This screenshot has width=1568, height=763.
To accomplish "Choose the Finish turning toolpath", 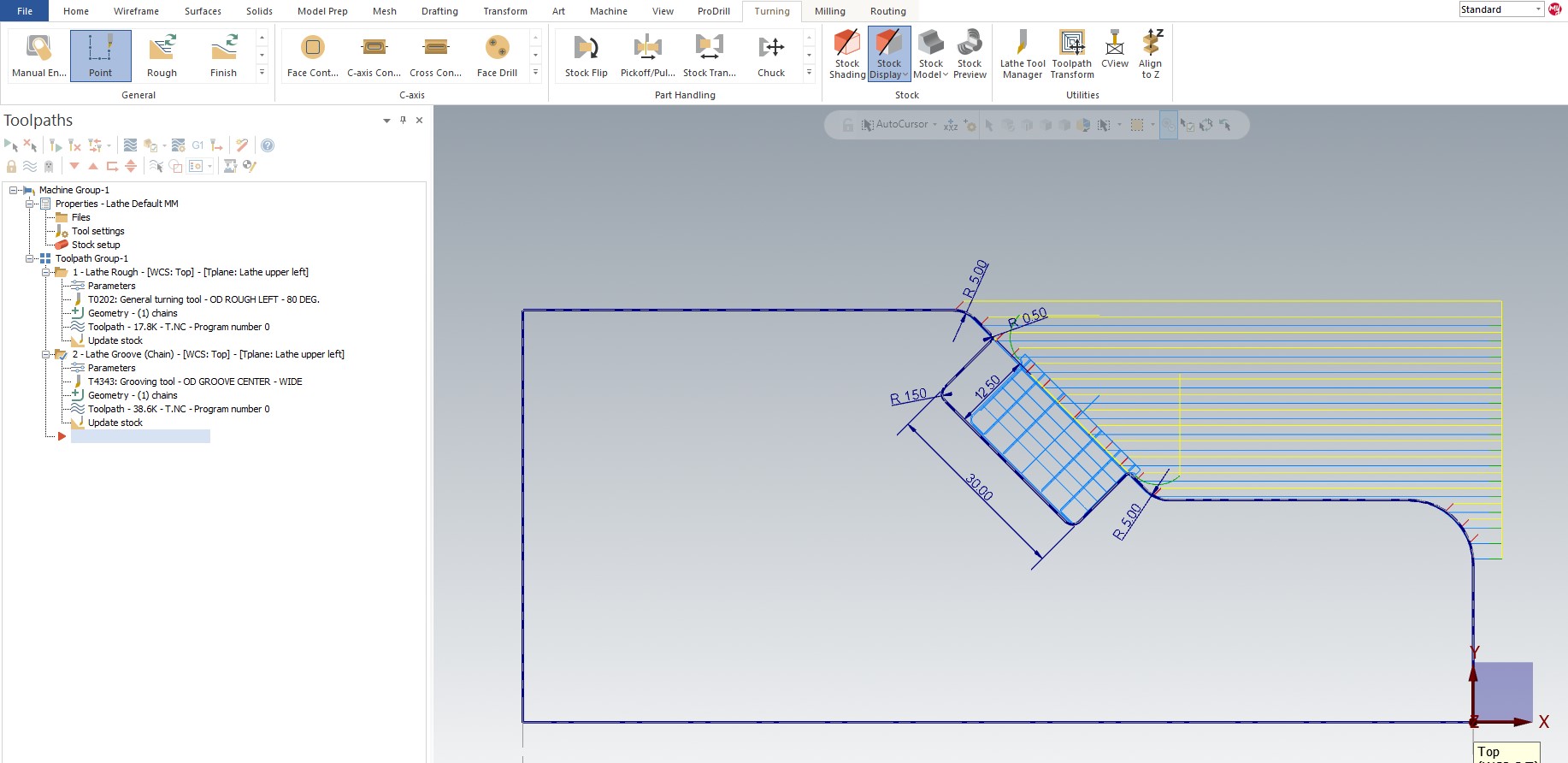I will click(224, 56).
